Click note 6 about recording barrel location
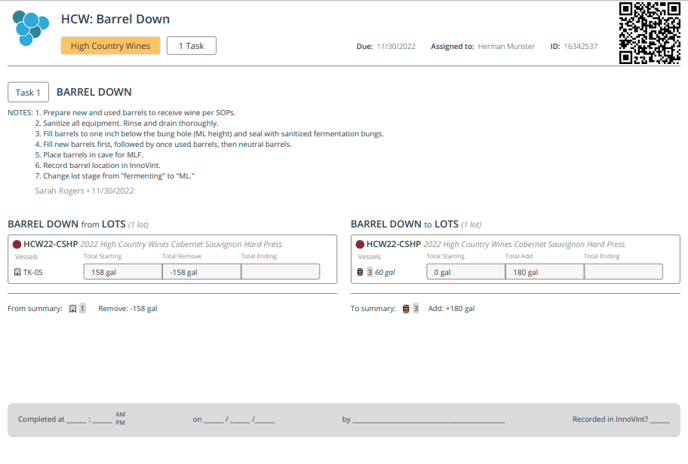This screenshot has width=688, height=464. tap(98, 165)
